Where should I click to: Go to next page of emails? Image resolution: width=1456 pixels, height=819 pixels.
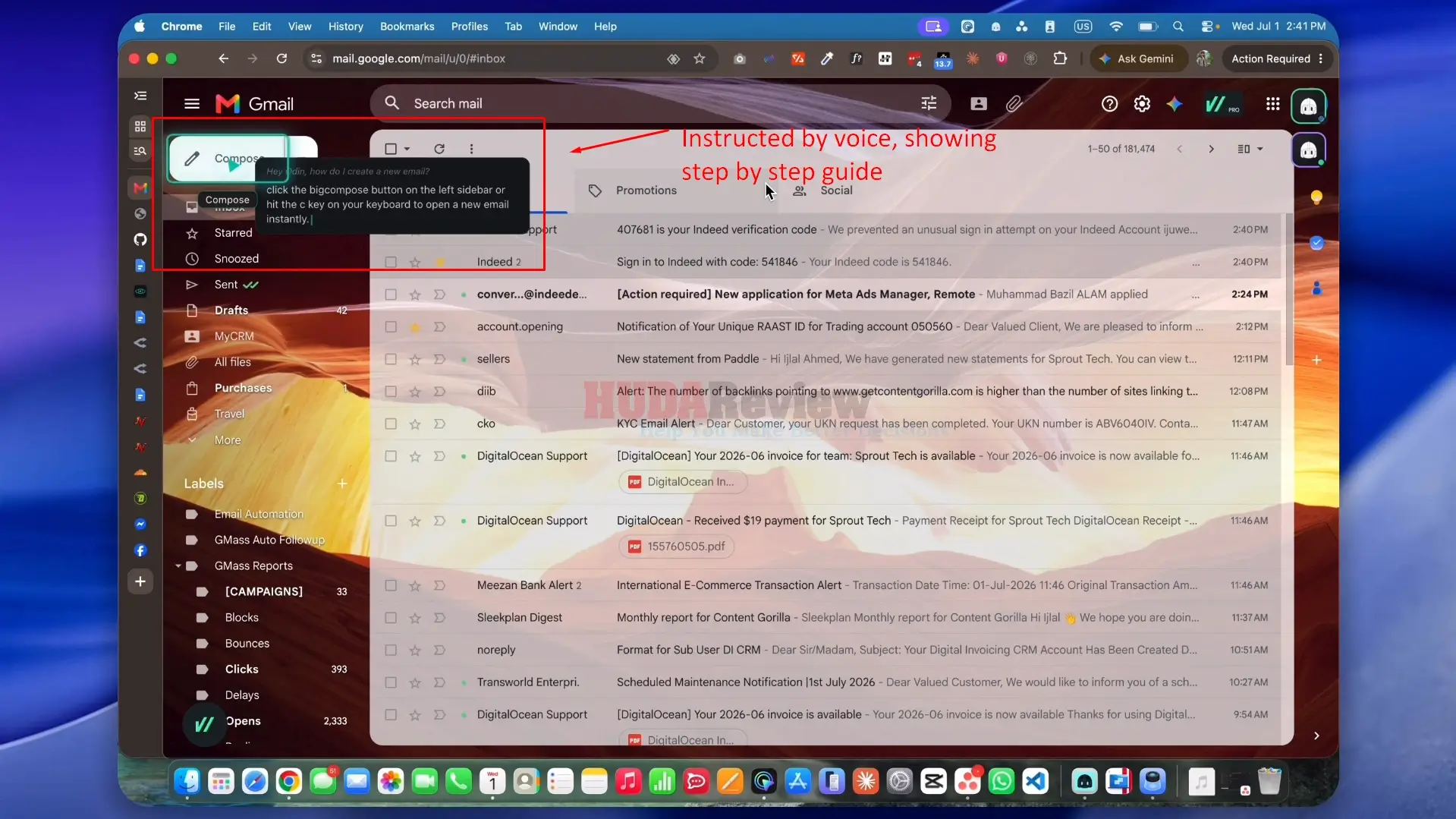pyautogui.click(x=1211, y=149)
